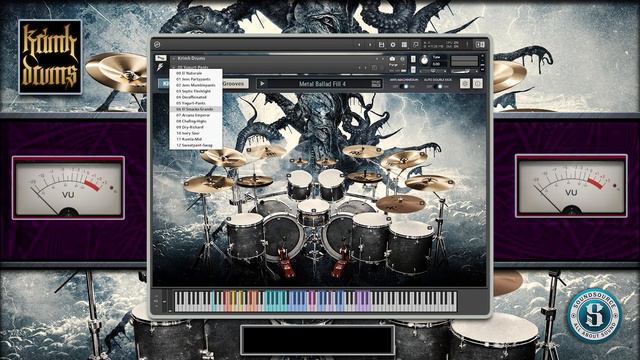Image resolution: width=640 pixels, height=360 pixels.
Task: Toggle the instrument Mute M button
Action: (x=413, y=69)
